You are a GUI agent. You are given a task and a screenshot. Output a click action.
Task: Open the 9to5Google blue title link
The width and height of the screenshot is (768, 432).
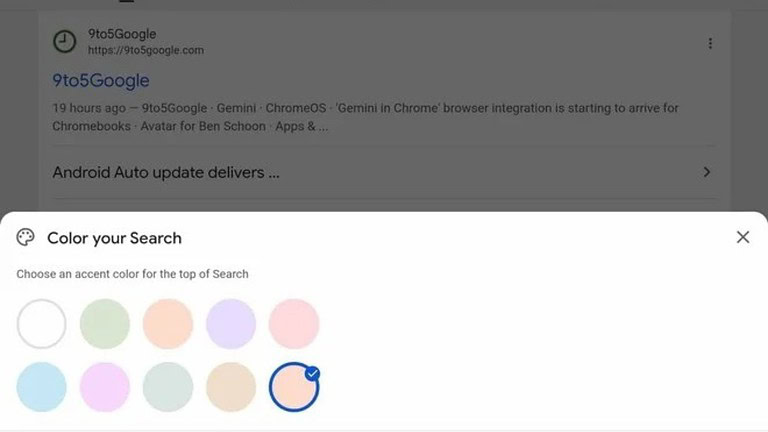click(101, 80)
